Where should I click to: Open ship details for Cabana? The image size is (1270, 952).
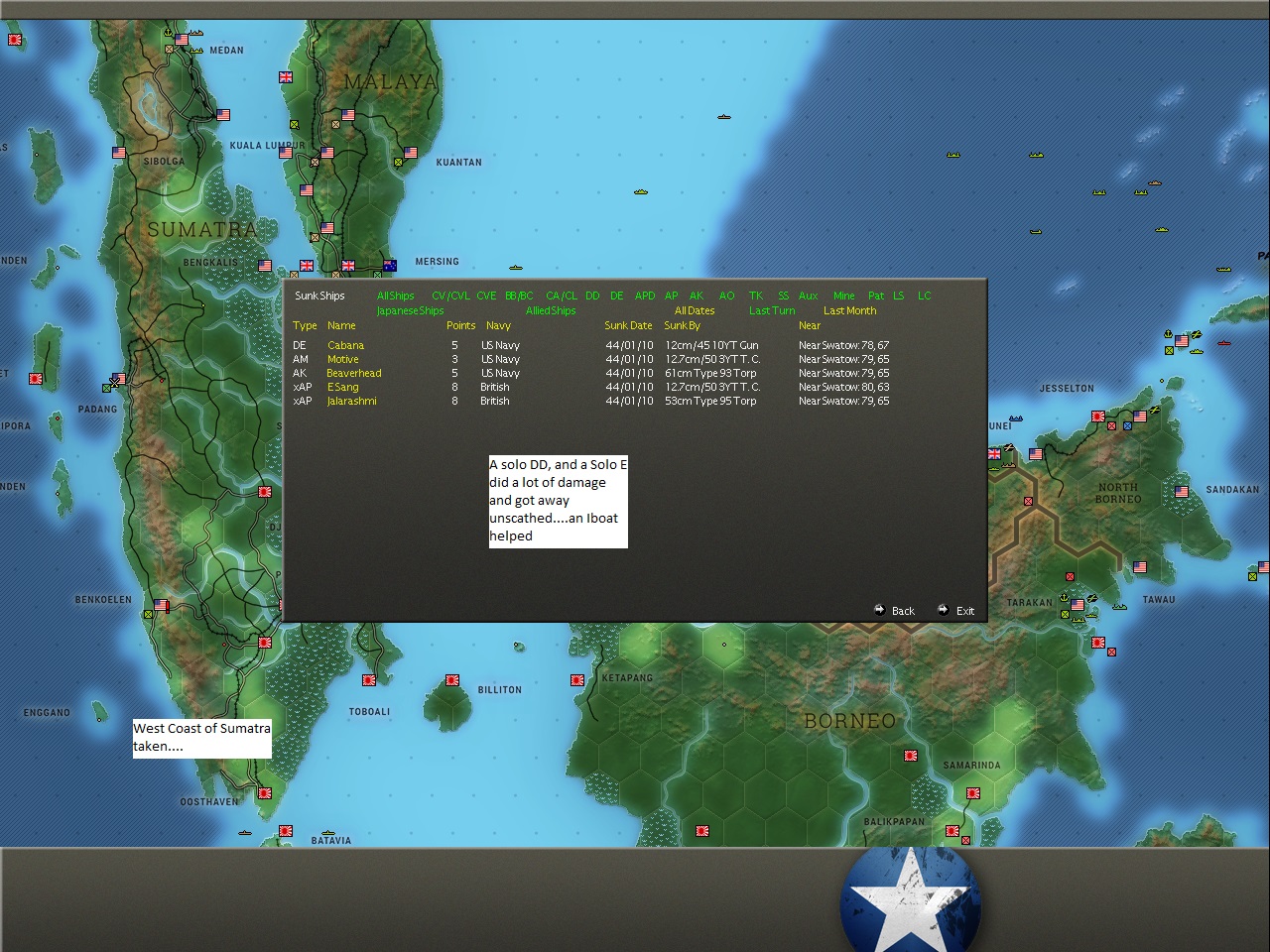(346, 345)
